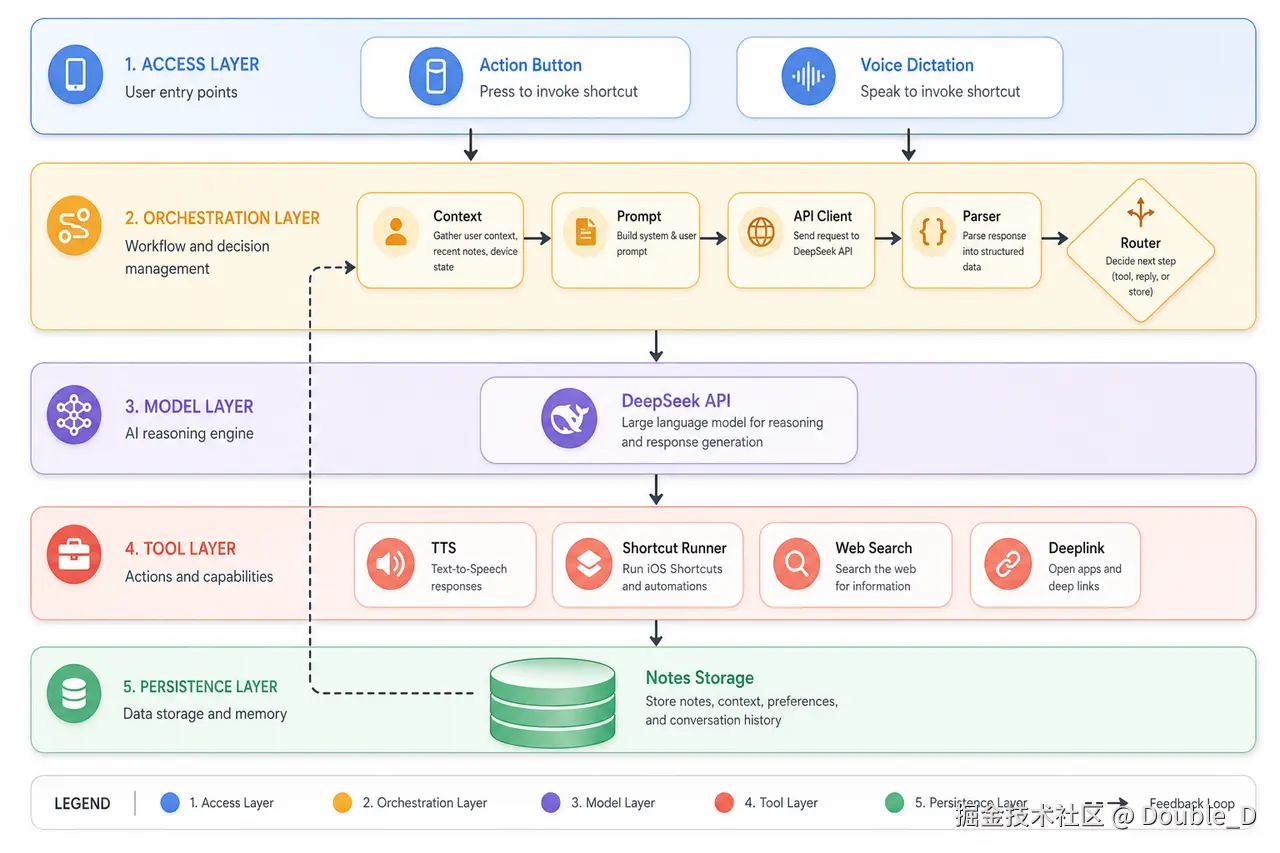This screenshot has width=1280, height=853.
Task: Click the 'Text-to-Speech responses' description
Action: click(x=469, y=578)
